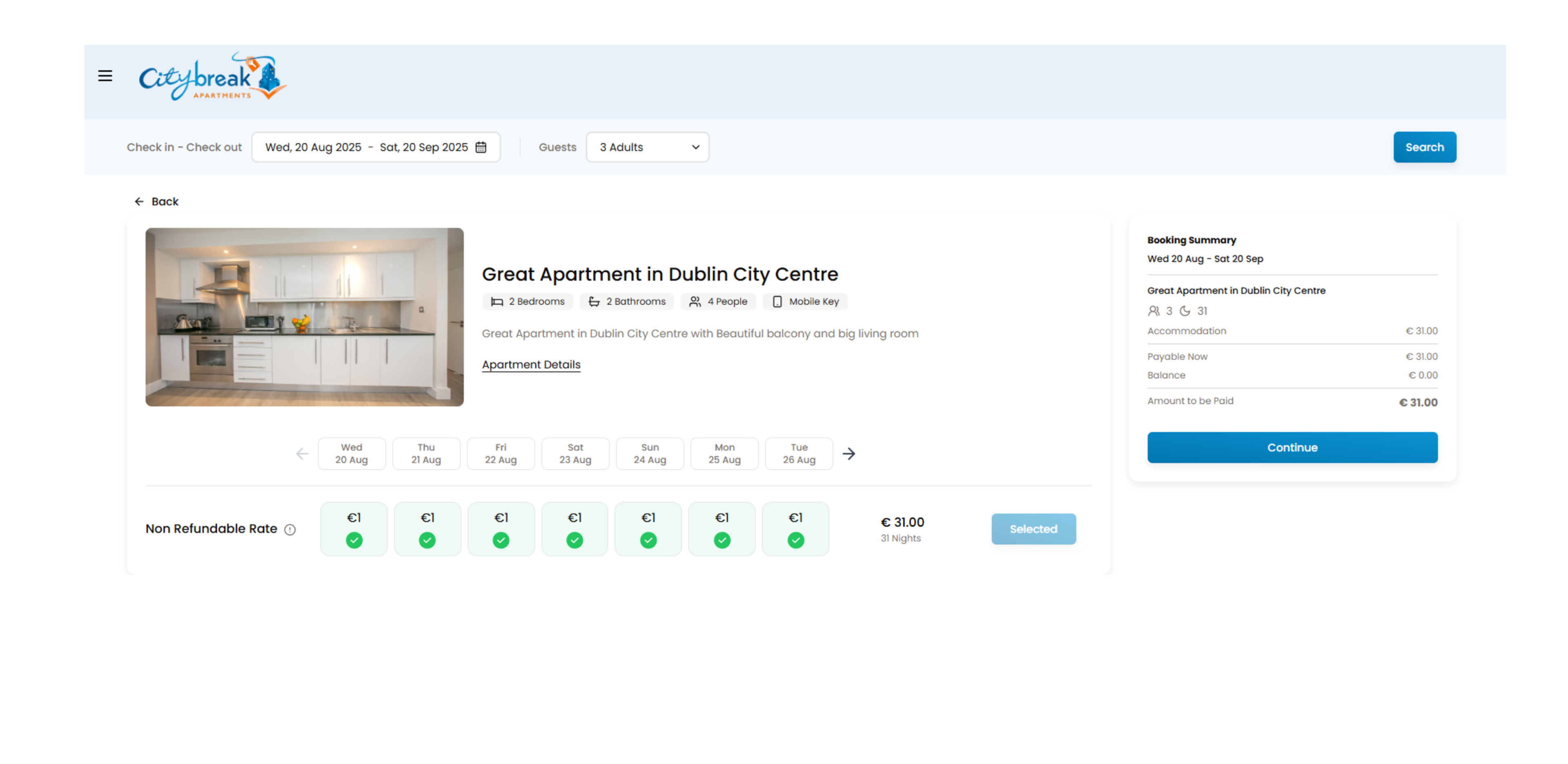This screenshot has width=1568, height=764.
Task: Expand the 3 Adults guests dropdown
Action: click(x=647, y=147)
